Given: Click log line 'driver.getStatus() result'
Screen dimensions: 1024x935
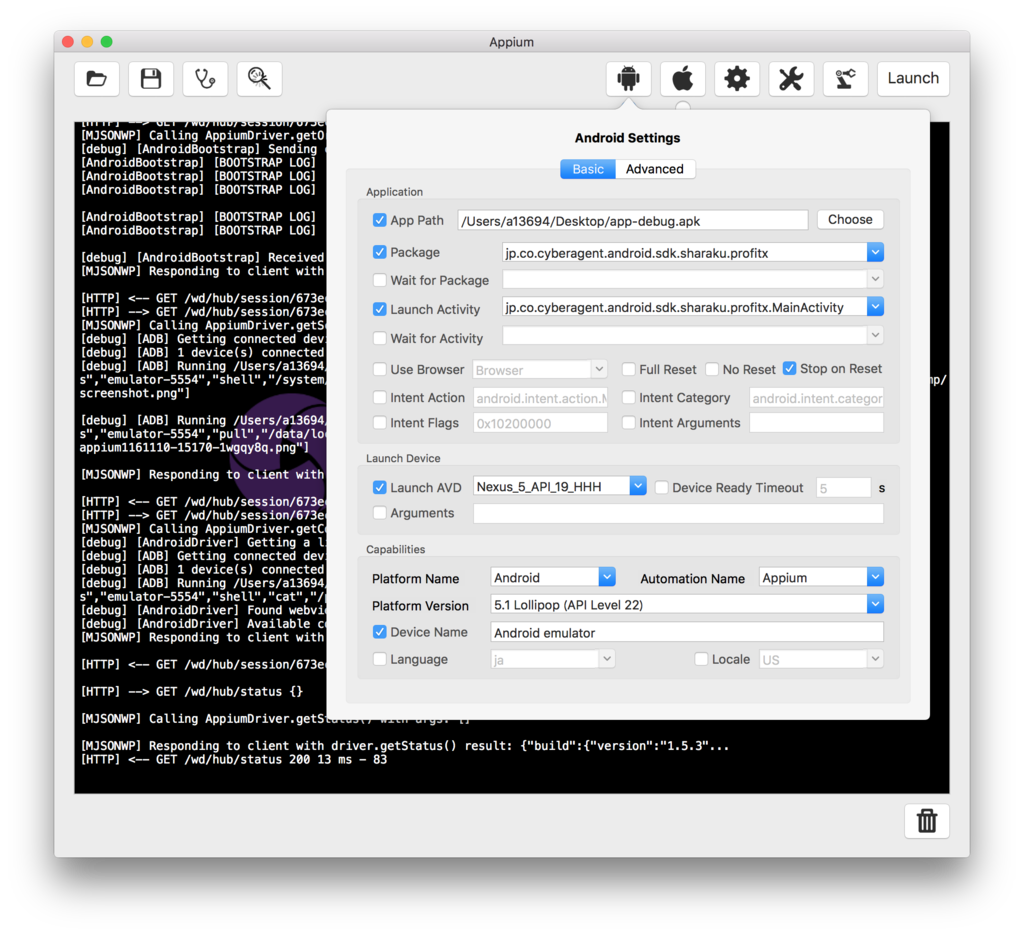Looking at the screenshot, I should [404, 746].
